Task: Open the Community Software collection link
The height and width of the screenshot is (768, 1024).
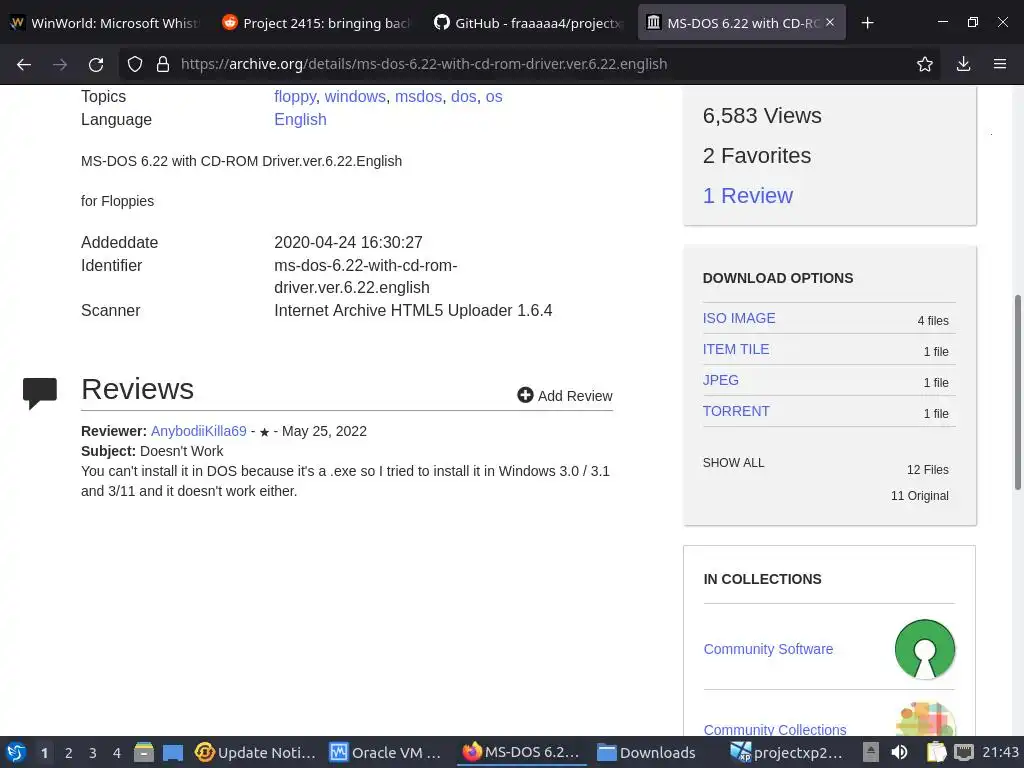Action: pos(768,649)
